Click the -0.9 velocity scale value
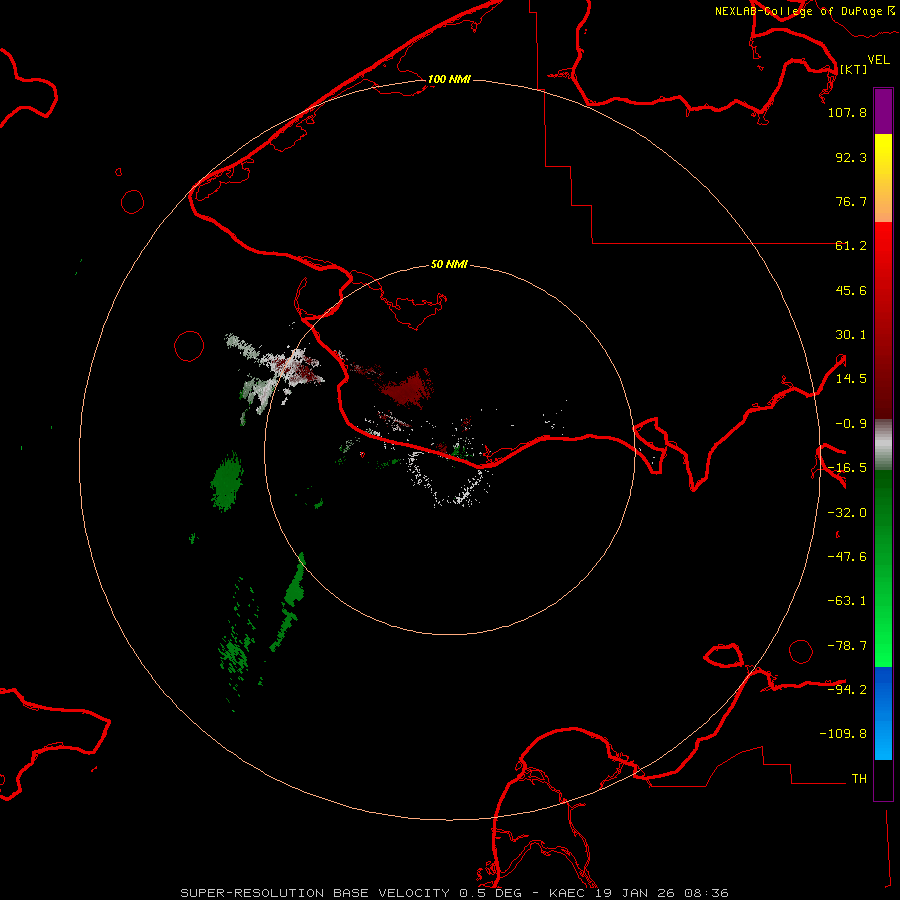 coord(851,424)
